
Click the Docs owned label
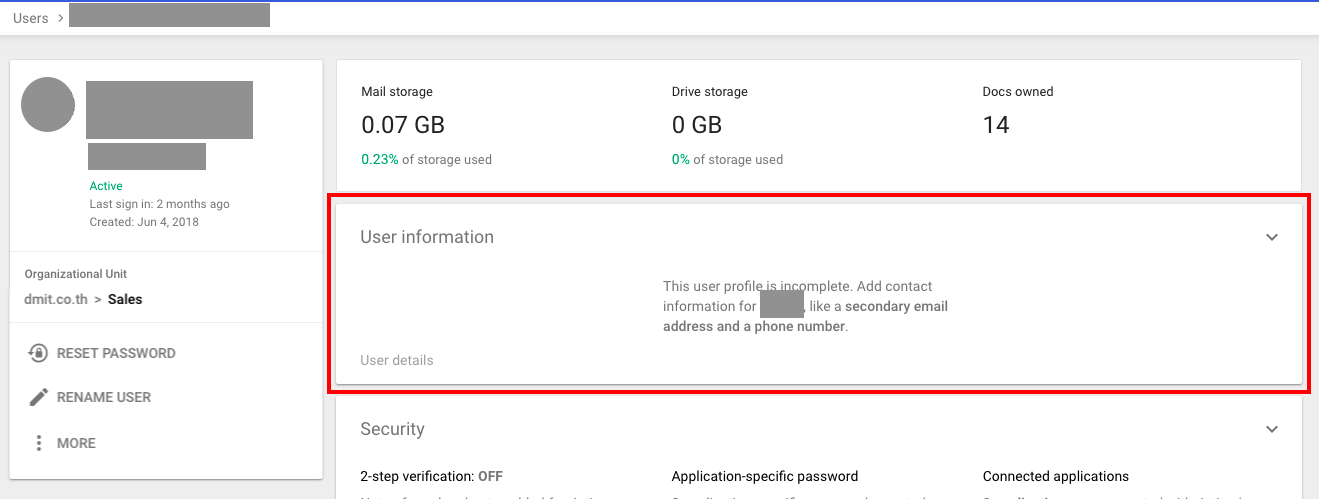tap(1018, 91)
